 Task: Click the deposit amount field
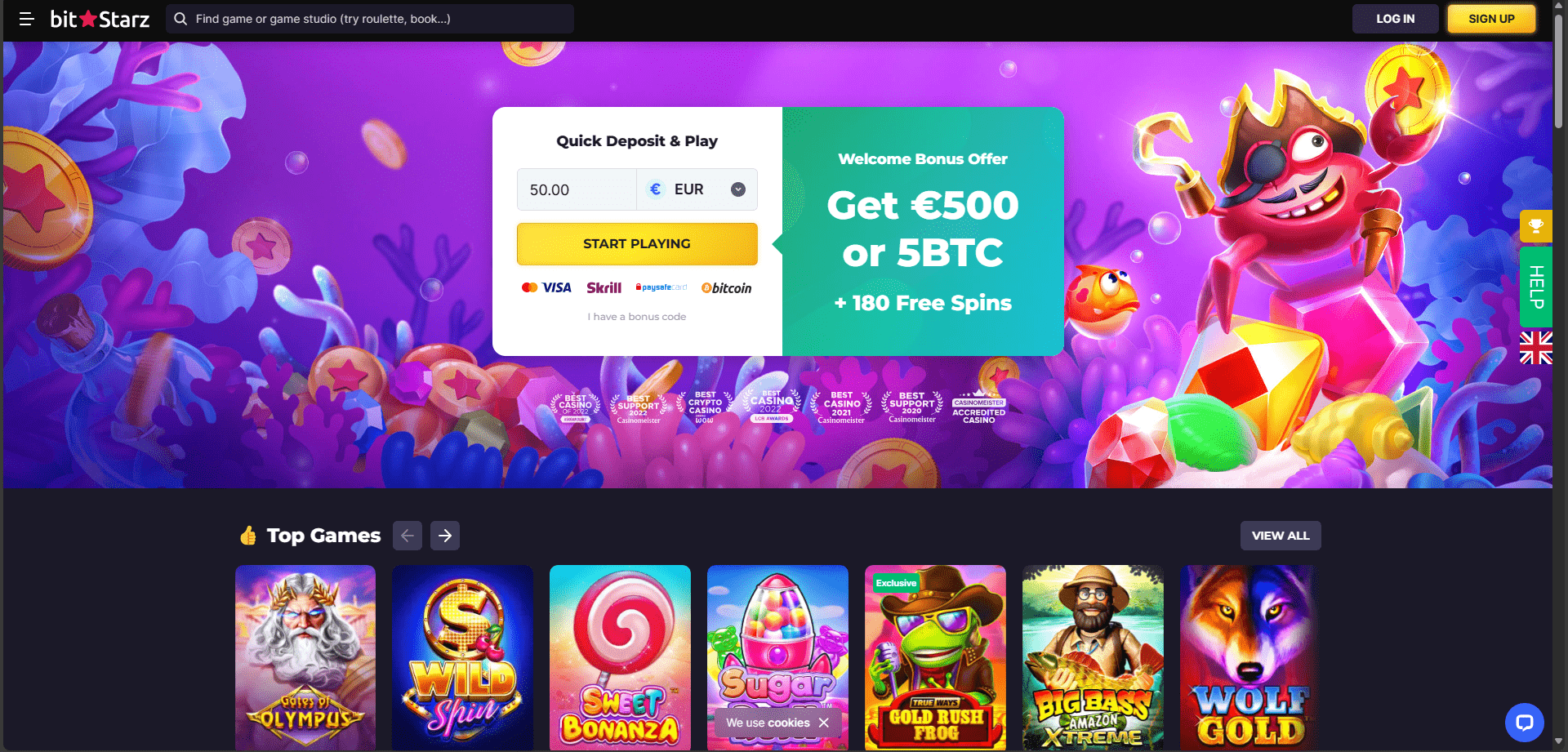pyautogui.click(x=577, y=189)
